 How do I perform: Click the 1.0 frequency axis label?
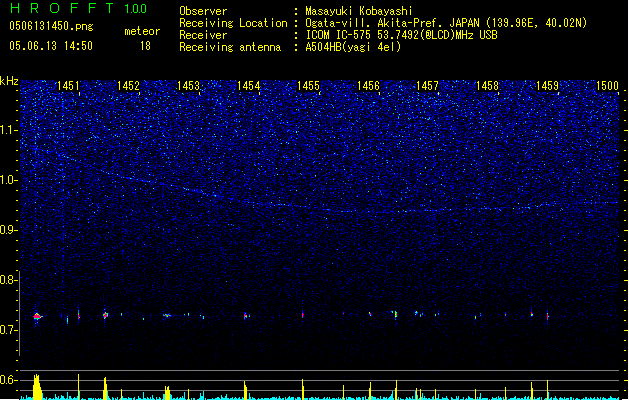(9, 181)
